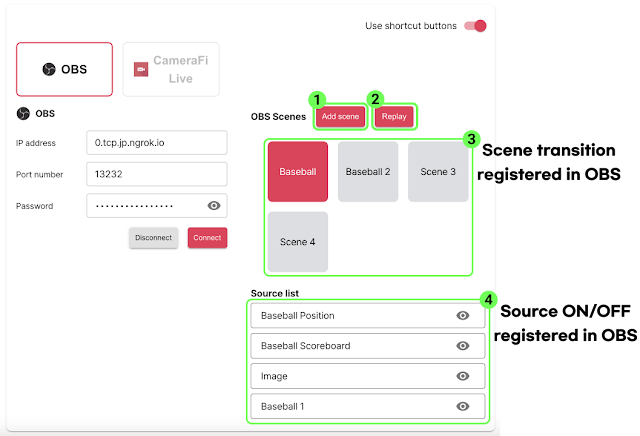Click the OBS Scenes label
Viewport: 640px width, 436px height.
coord(278,117)
